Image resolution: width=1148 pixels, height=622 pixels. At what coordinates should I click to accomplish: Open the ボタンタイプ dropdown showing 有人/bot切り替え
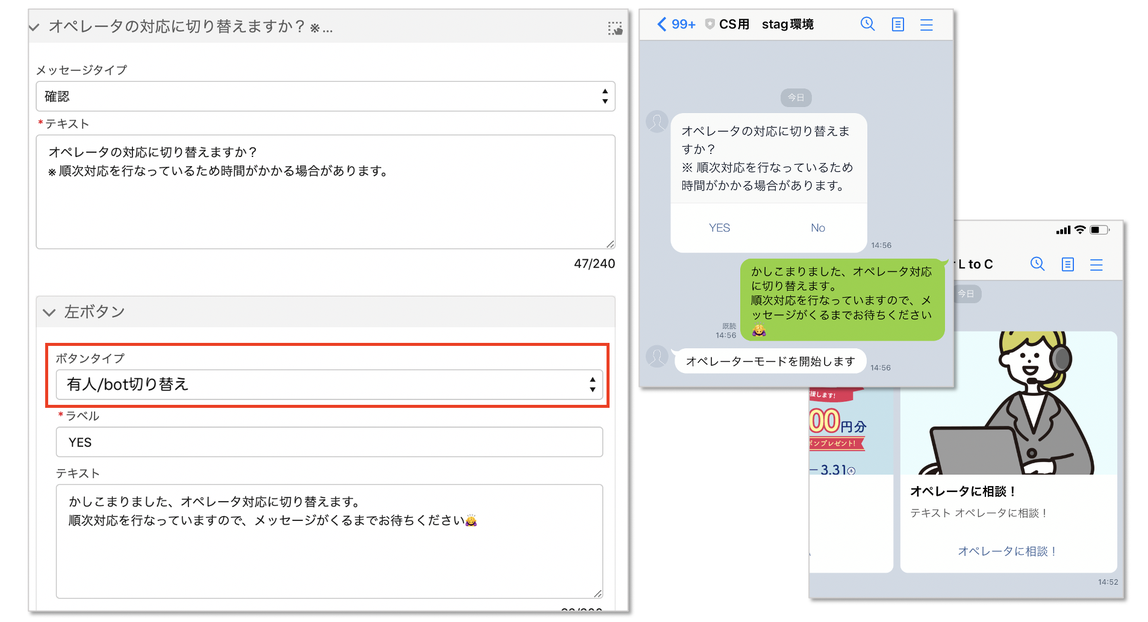(x=329, y=384)
